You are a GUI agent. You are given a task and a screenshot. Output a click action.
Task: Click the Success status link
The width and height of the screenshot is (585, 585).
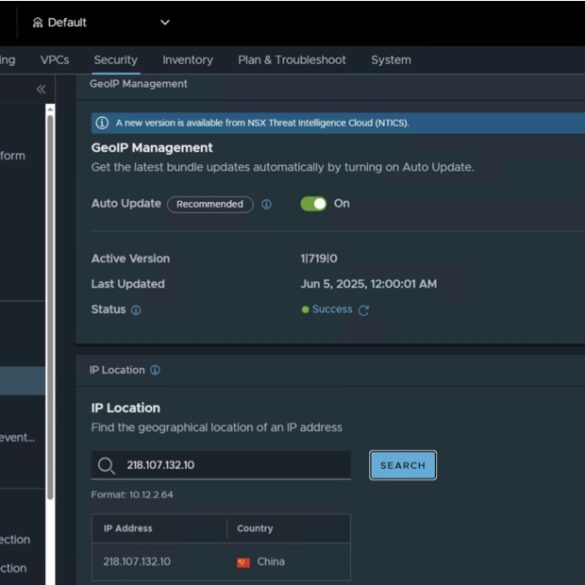click(x=332, y=309)
